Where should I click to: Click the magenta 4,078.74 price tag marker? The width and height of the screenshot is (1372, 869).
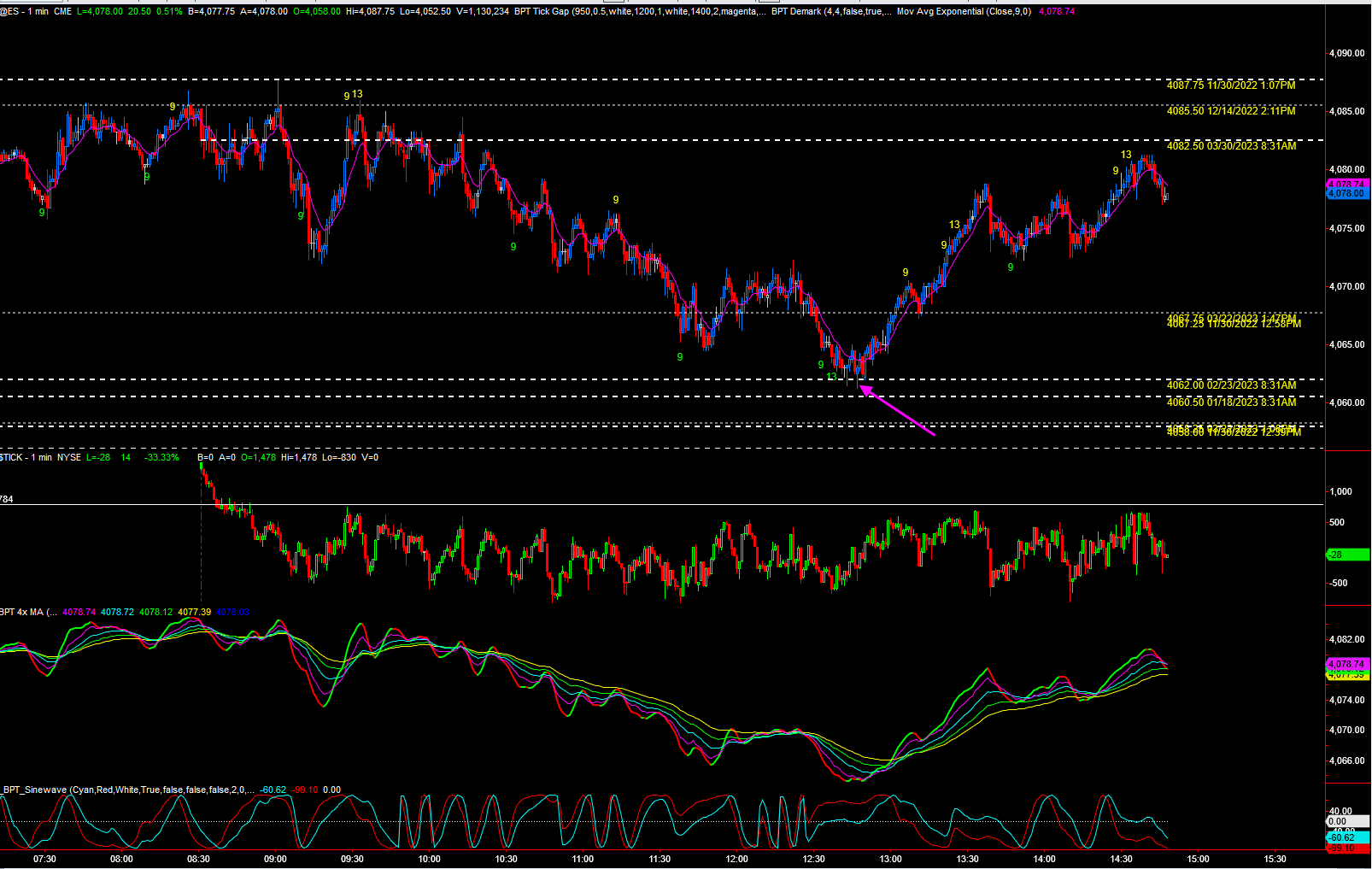click(x=1346, y=185)
